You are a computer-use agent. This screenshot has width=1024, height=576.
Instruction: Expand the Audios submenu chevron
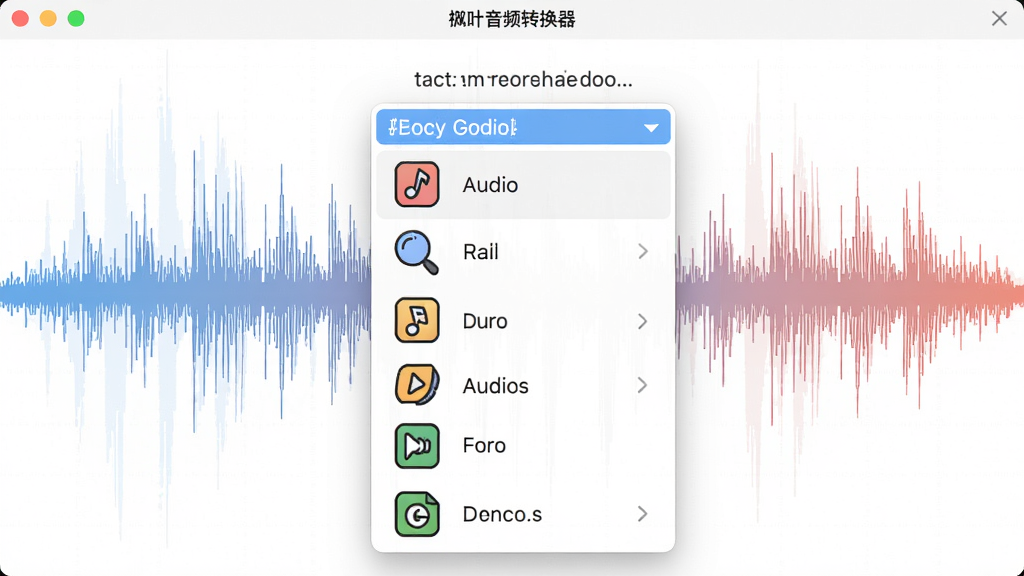click(x=643, y=385)
